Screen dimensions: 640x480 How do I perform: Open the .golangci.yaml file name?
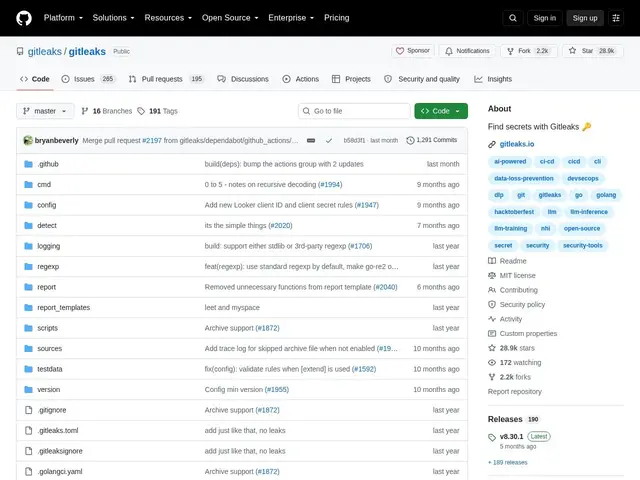coord(60,471)
